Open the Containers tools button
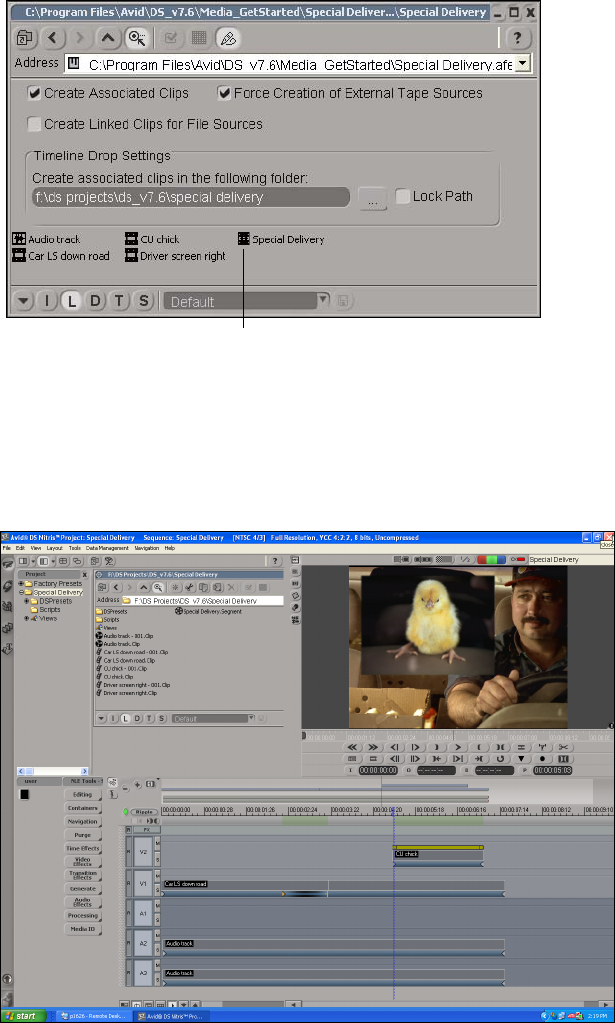The width and height of the screenshot is (615, 1023). (x=83, y=808)
